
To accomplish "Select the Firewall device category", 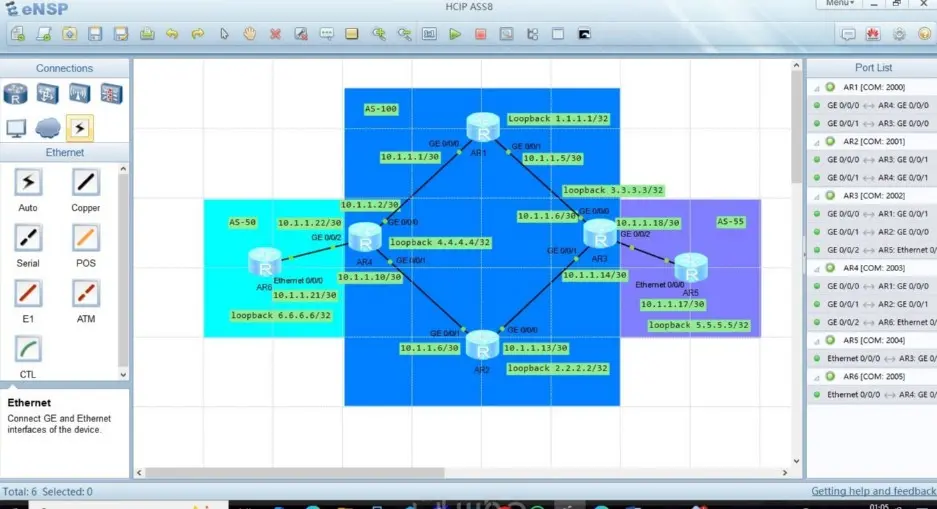I will pos(111,94).
